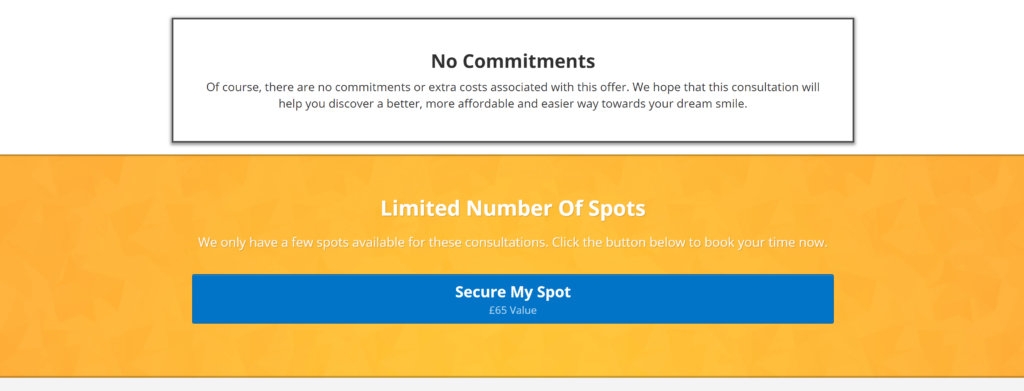Click the word 'Spot' on blue button
The width and height of the screenshot is (1024, 391).
(x=554, y=292)
